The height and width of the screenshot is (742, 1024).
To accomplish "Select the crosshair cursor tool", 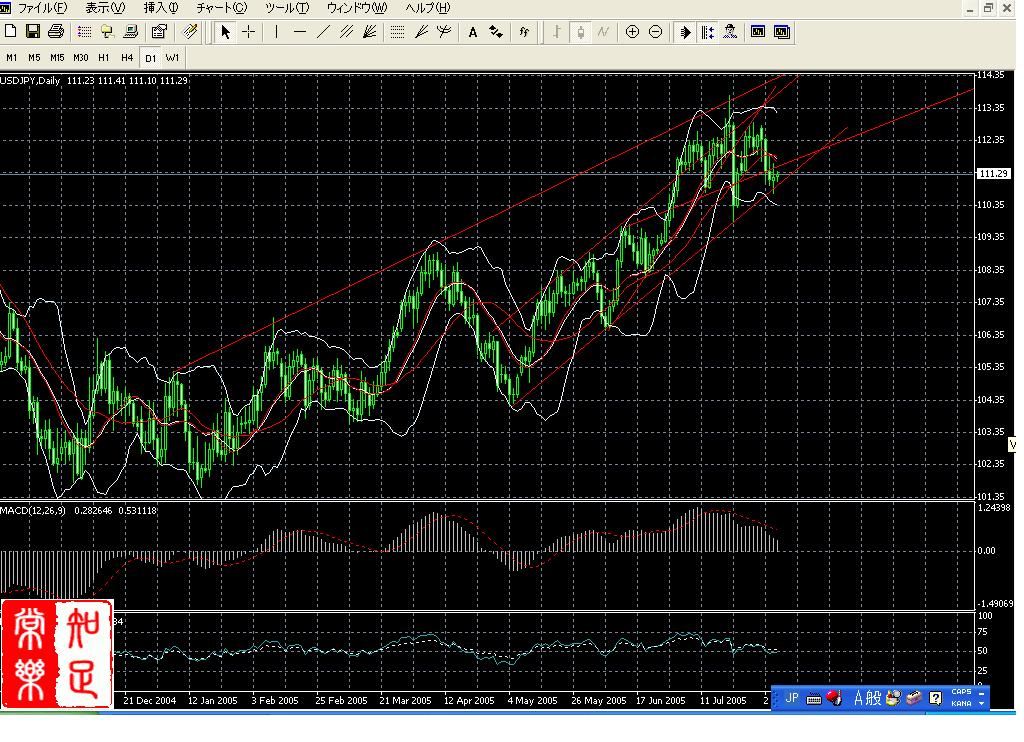I will (249, 32).
